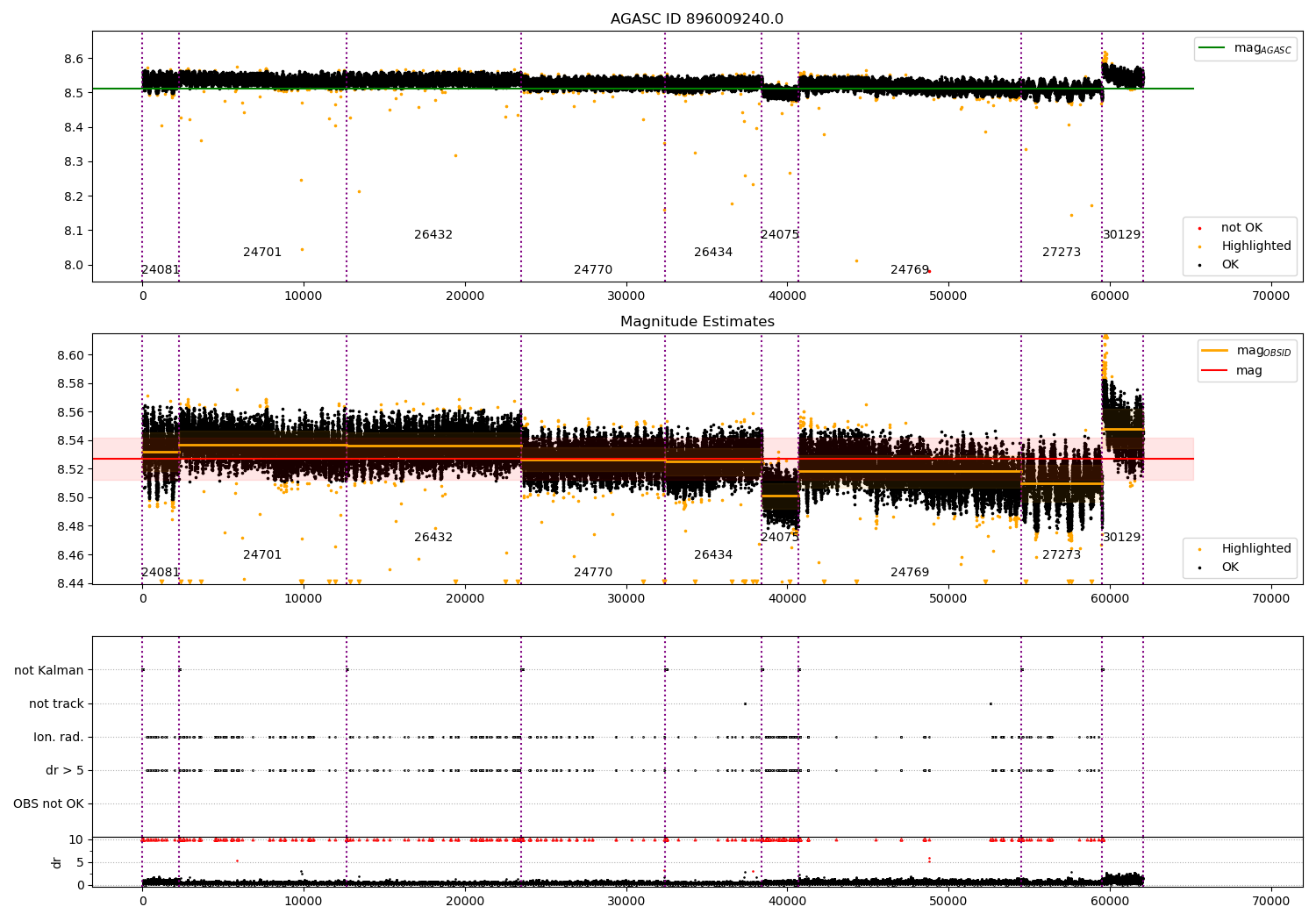Click the 8.46 y-axis tick label

[70, 556]
